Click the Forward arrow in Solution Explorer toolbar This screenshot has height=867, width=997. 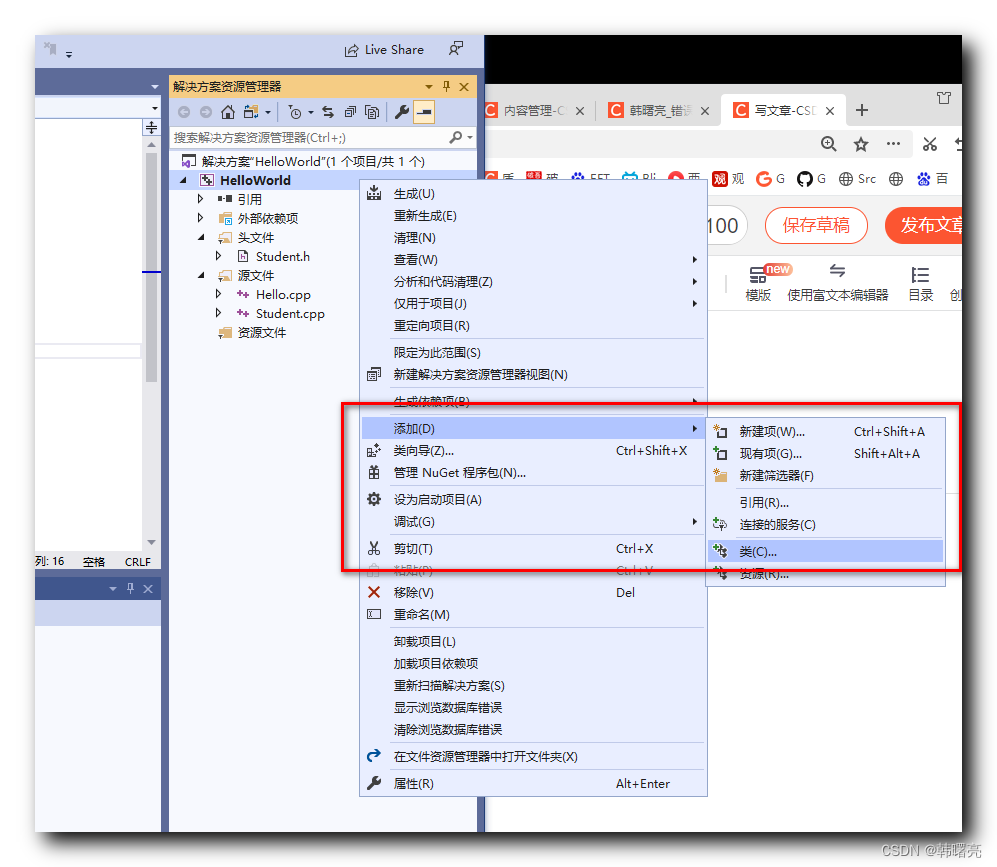tap(206, 113)
